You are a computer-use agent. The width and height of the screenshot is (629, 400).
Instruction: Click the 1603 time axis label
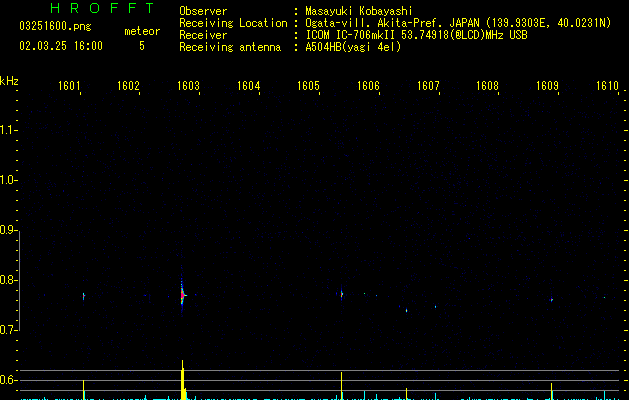[188, 85]
